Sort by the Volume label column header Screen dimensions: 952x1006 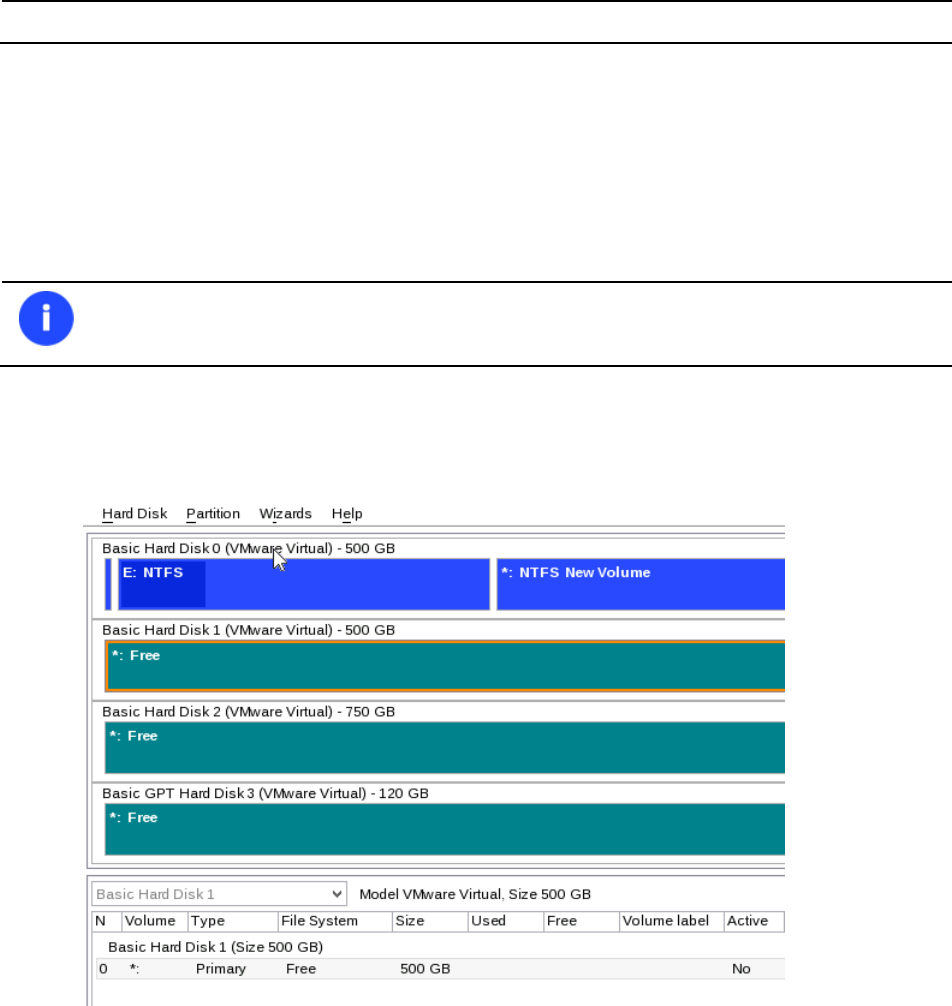point(672,921)
